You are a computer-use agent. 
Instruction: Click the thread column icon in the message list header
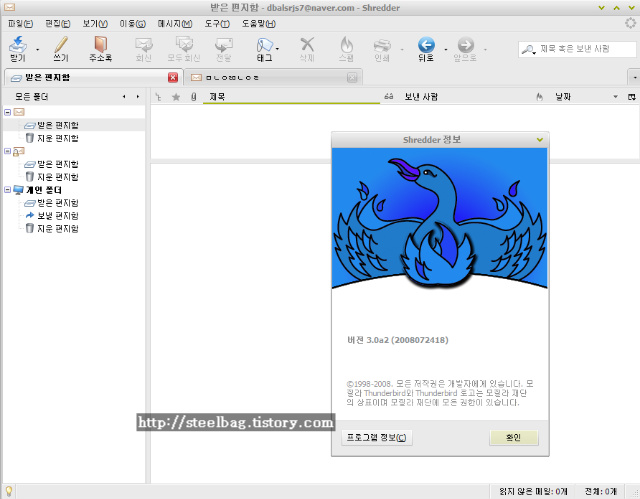(x=158, y=97)
